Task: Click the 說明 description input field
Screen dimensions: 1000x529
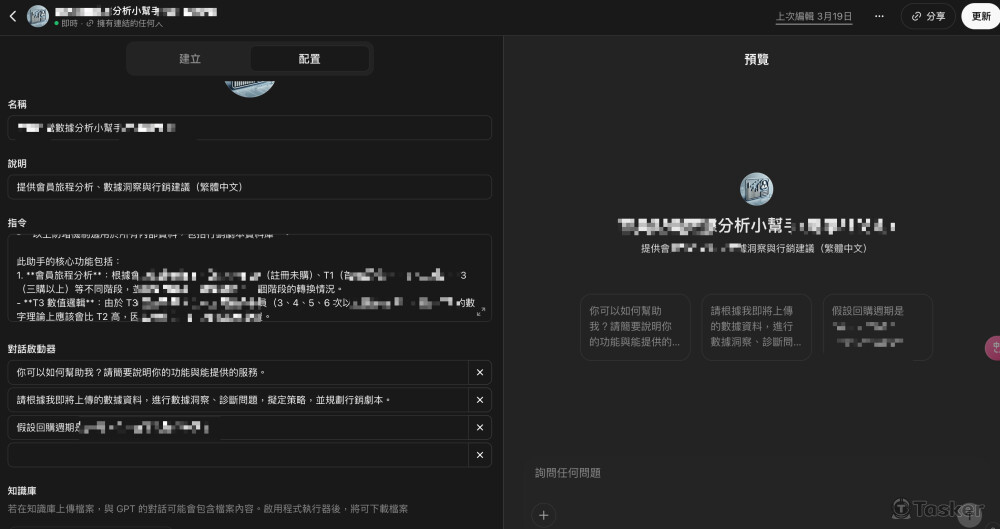Action: point(249,187)
